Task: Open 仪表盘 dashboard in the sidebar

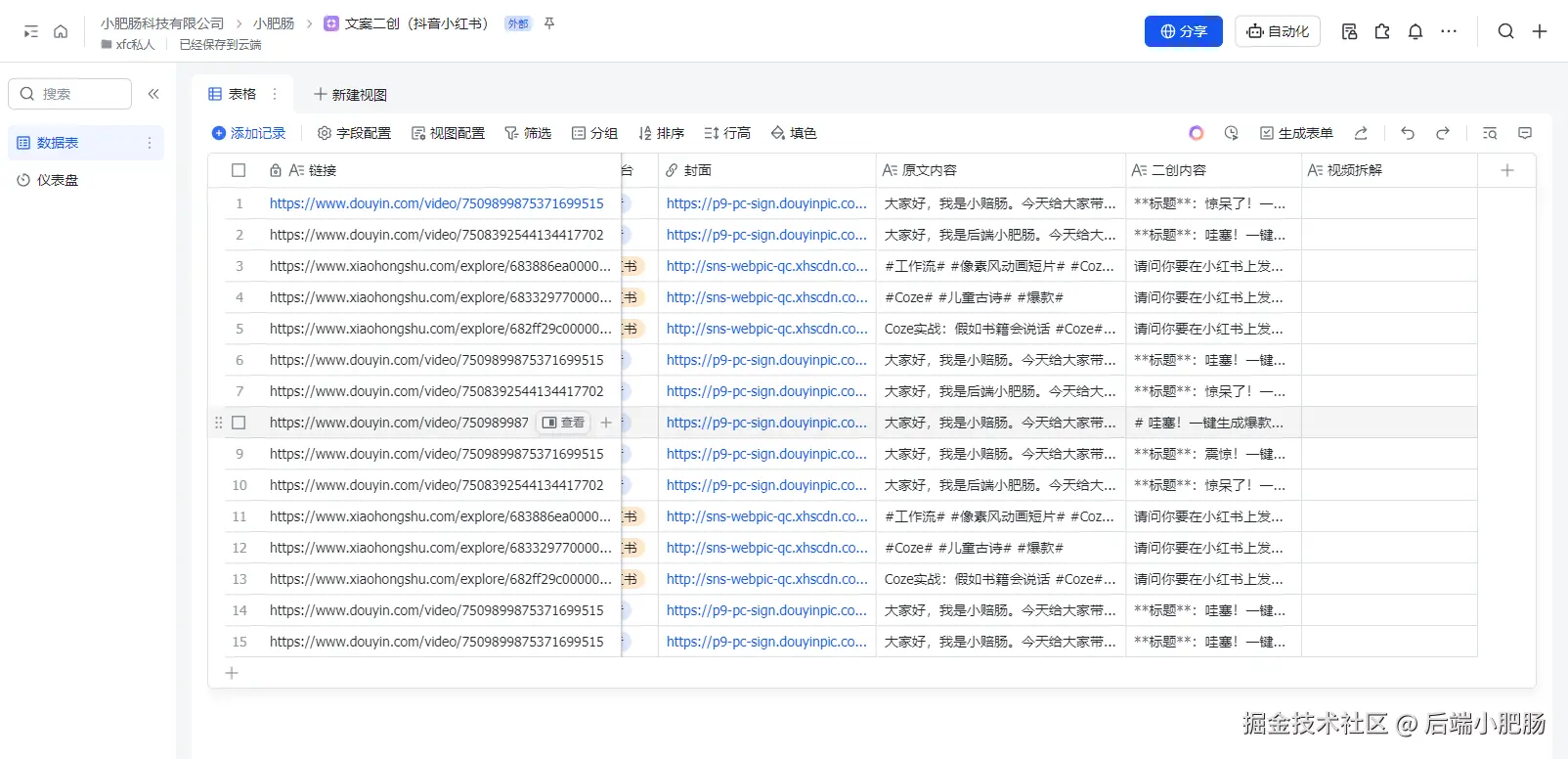Action: click(x=86, y=180)
